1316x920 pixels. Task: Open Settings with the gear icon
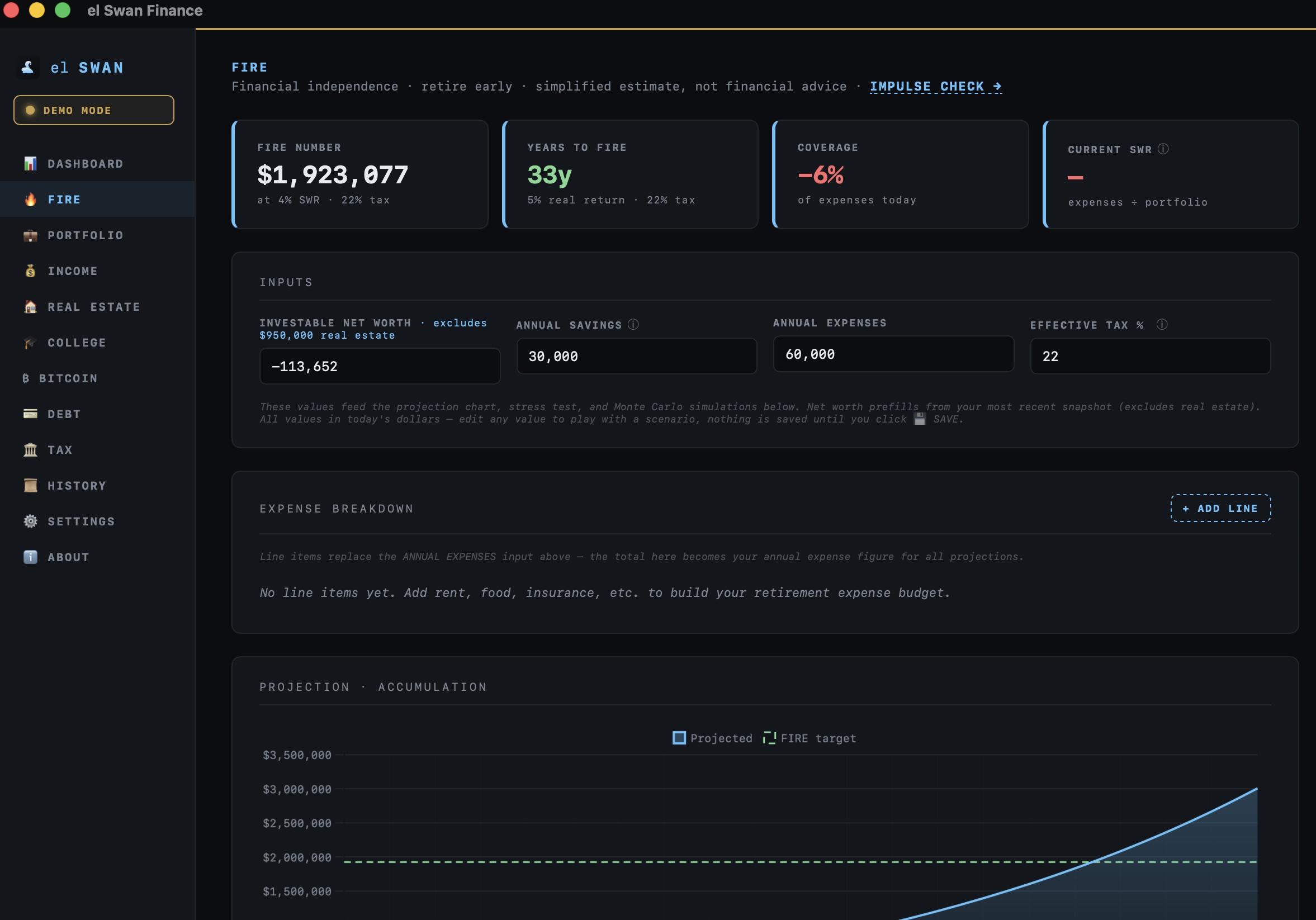click(x=81, y=521)
